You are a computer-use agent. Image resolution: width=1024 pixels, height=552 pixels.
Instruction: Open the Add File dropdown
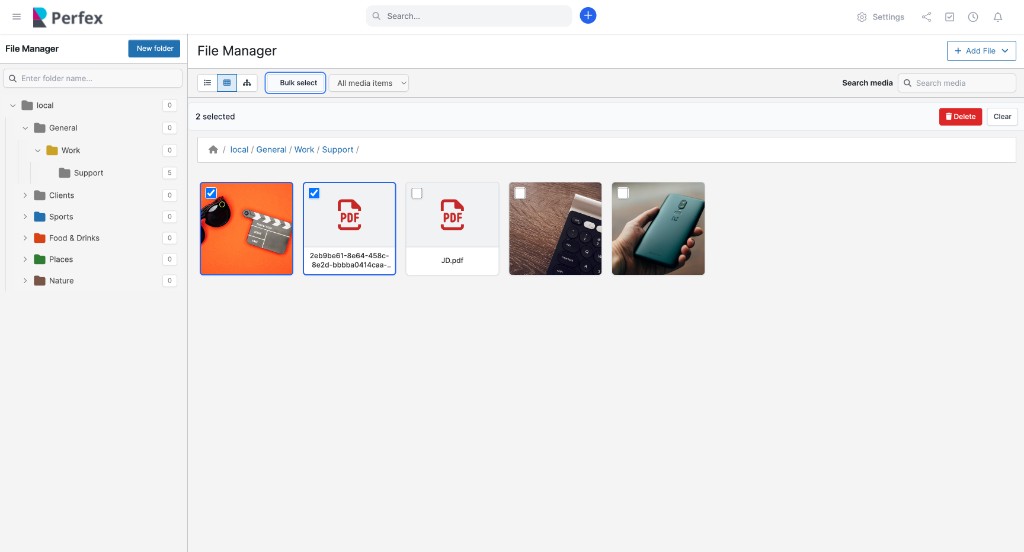[981, 51]
